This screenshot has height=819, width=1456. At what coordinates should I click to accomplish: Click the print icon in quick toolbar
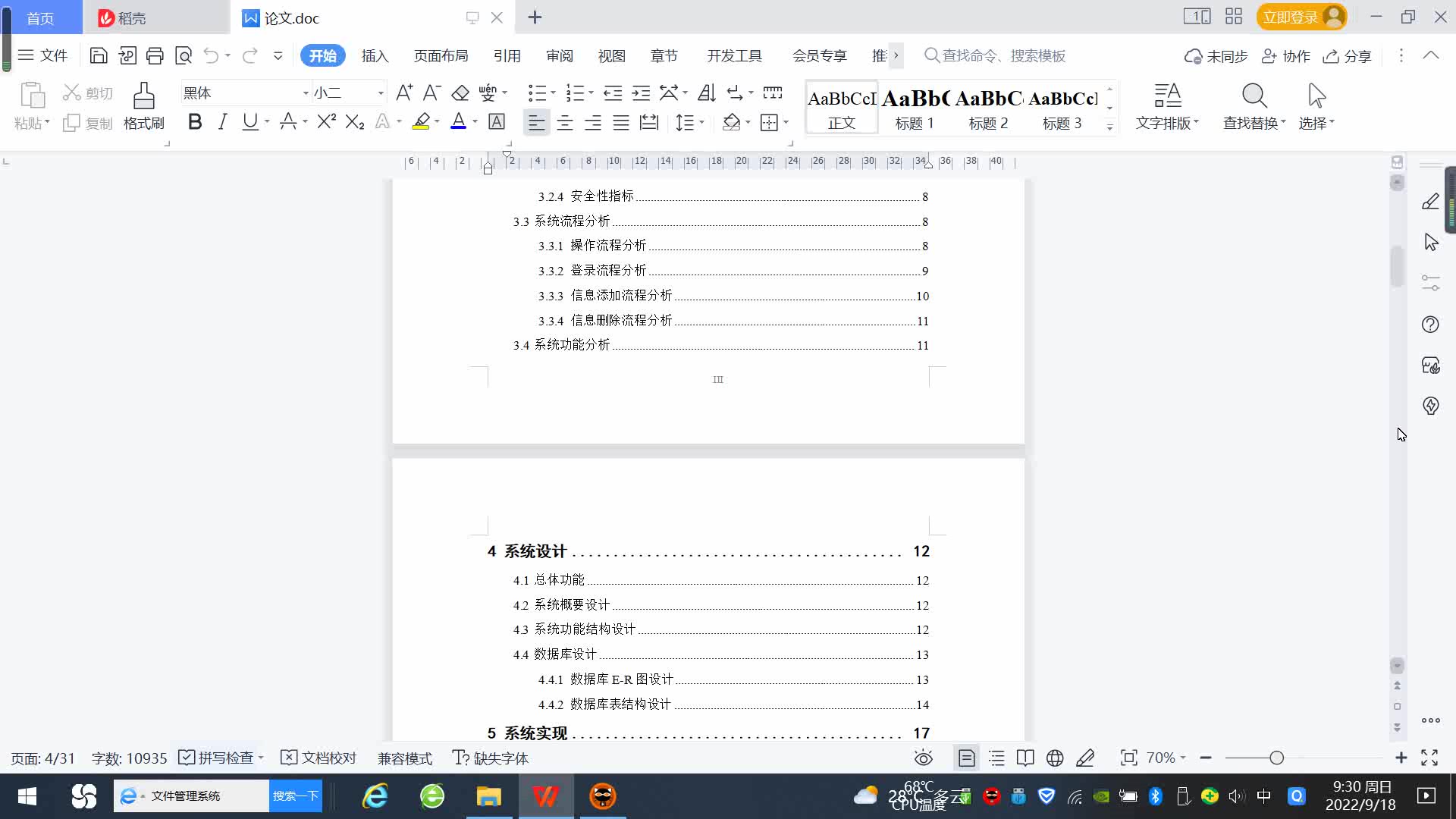[155, 55]
